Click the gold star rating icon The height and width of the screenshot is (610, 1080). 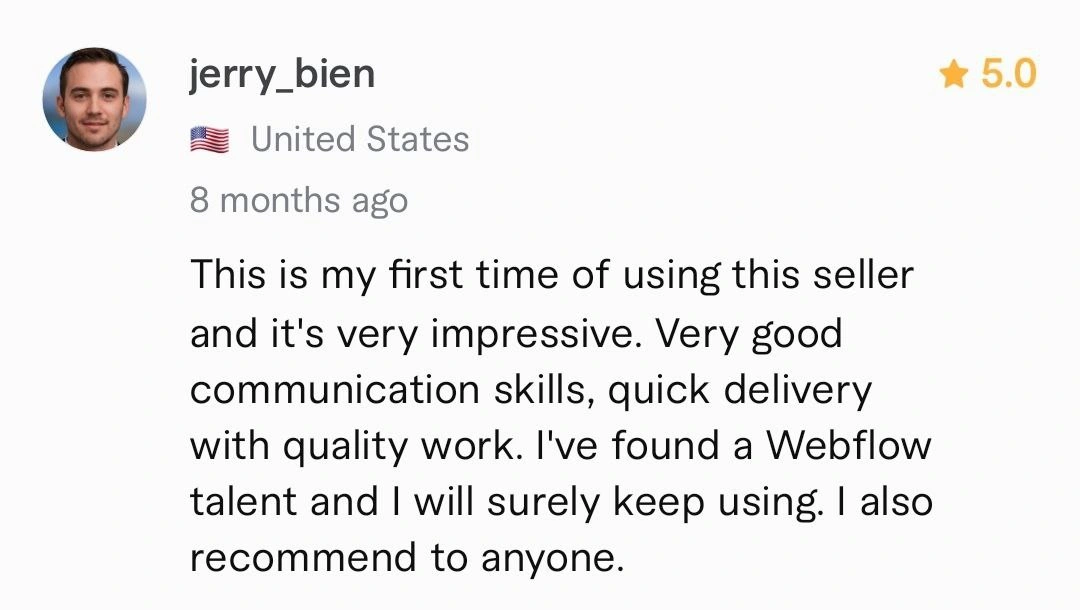click(x=954, y=74)
